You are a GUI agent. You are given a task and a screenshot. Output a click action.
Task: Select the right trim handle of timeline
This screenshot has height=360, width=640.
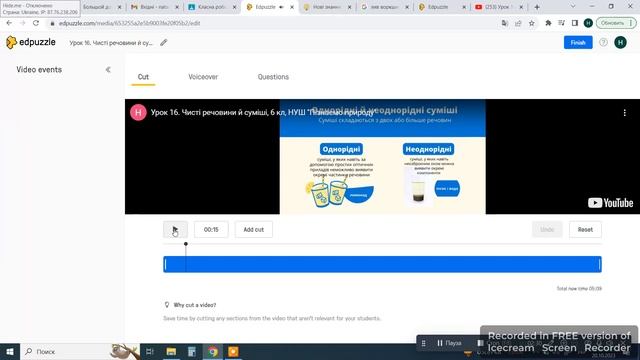point(600,264)
